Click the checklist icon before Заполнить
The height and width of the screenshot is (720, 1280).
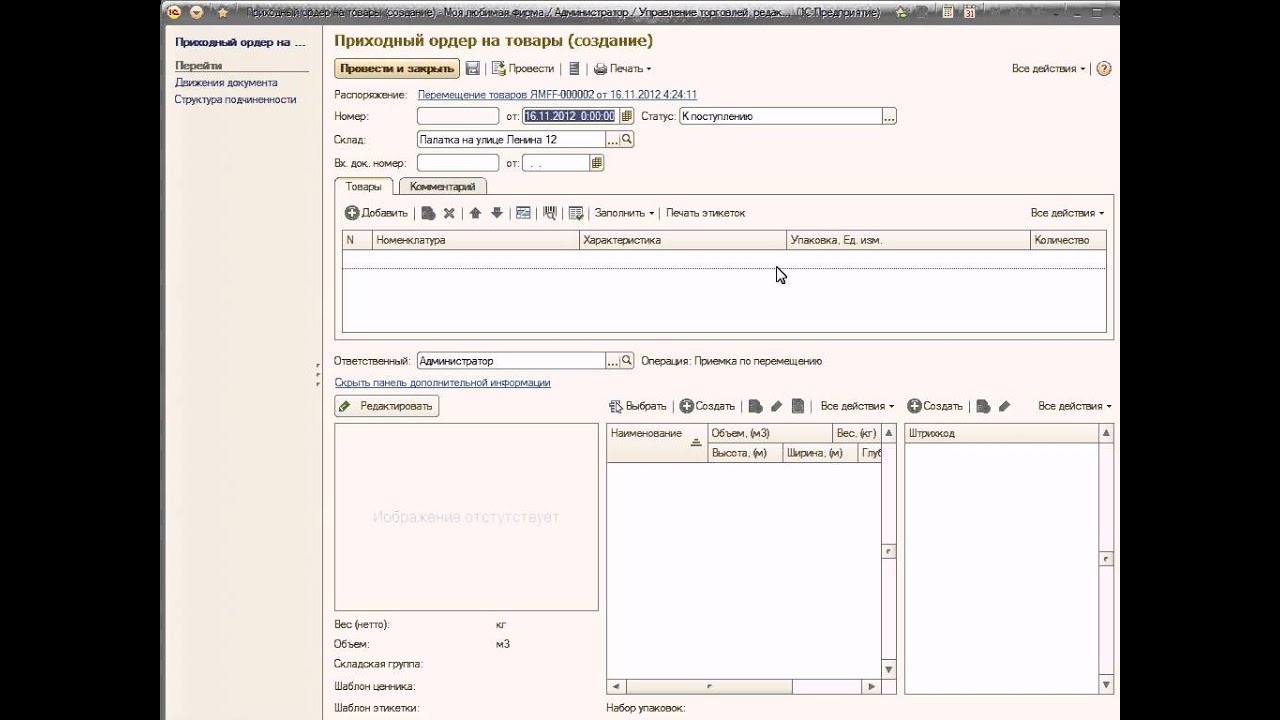575,213
